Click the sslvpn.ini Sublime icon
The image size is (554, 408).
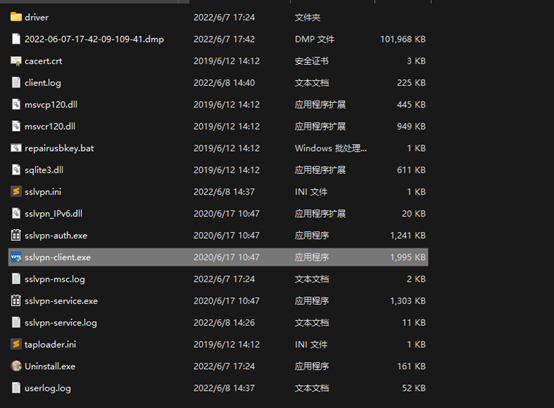[16, 191]
